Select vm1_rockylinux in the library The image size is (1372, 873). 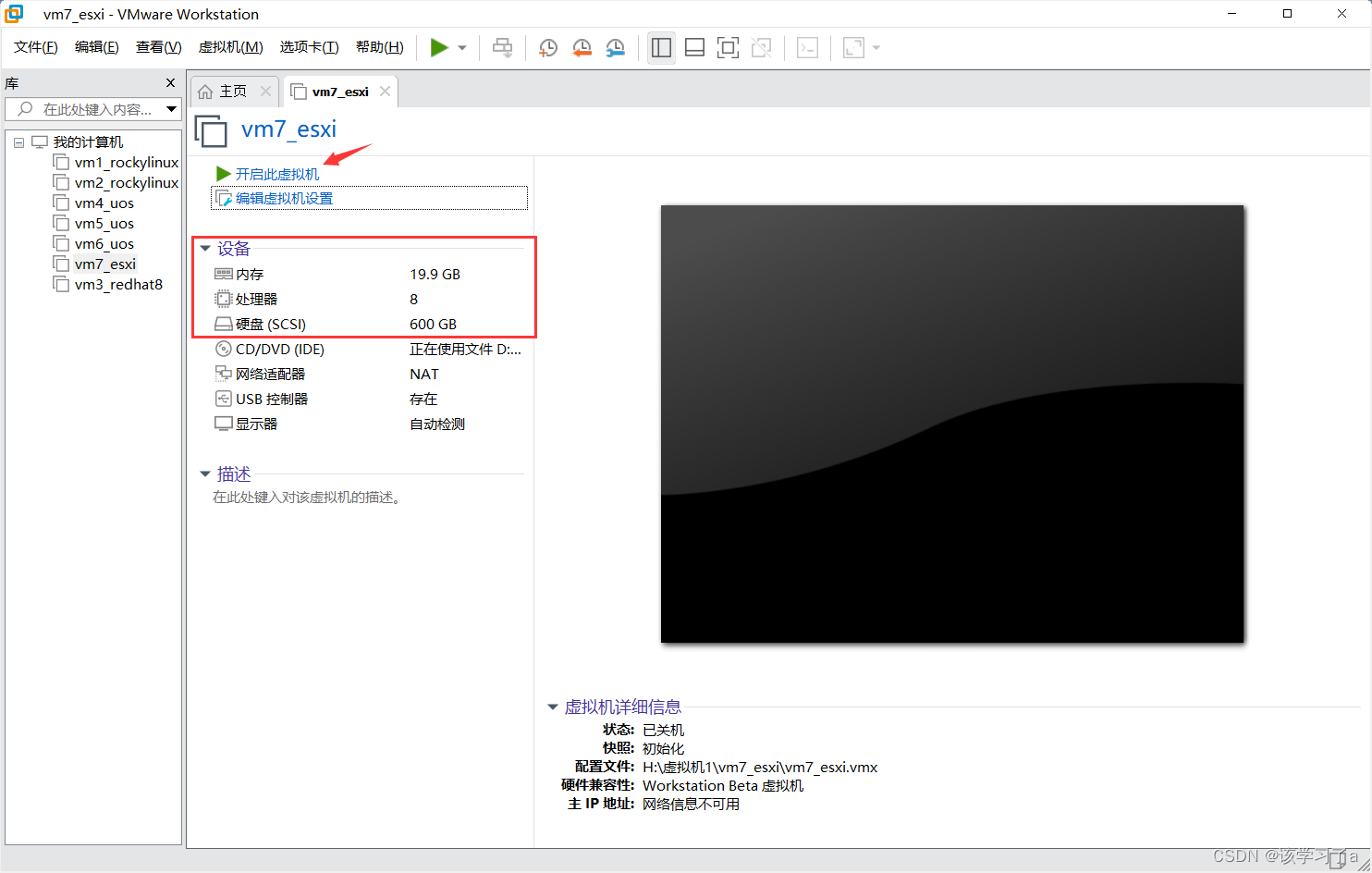pyautogui.click(x=127, y=163)
